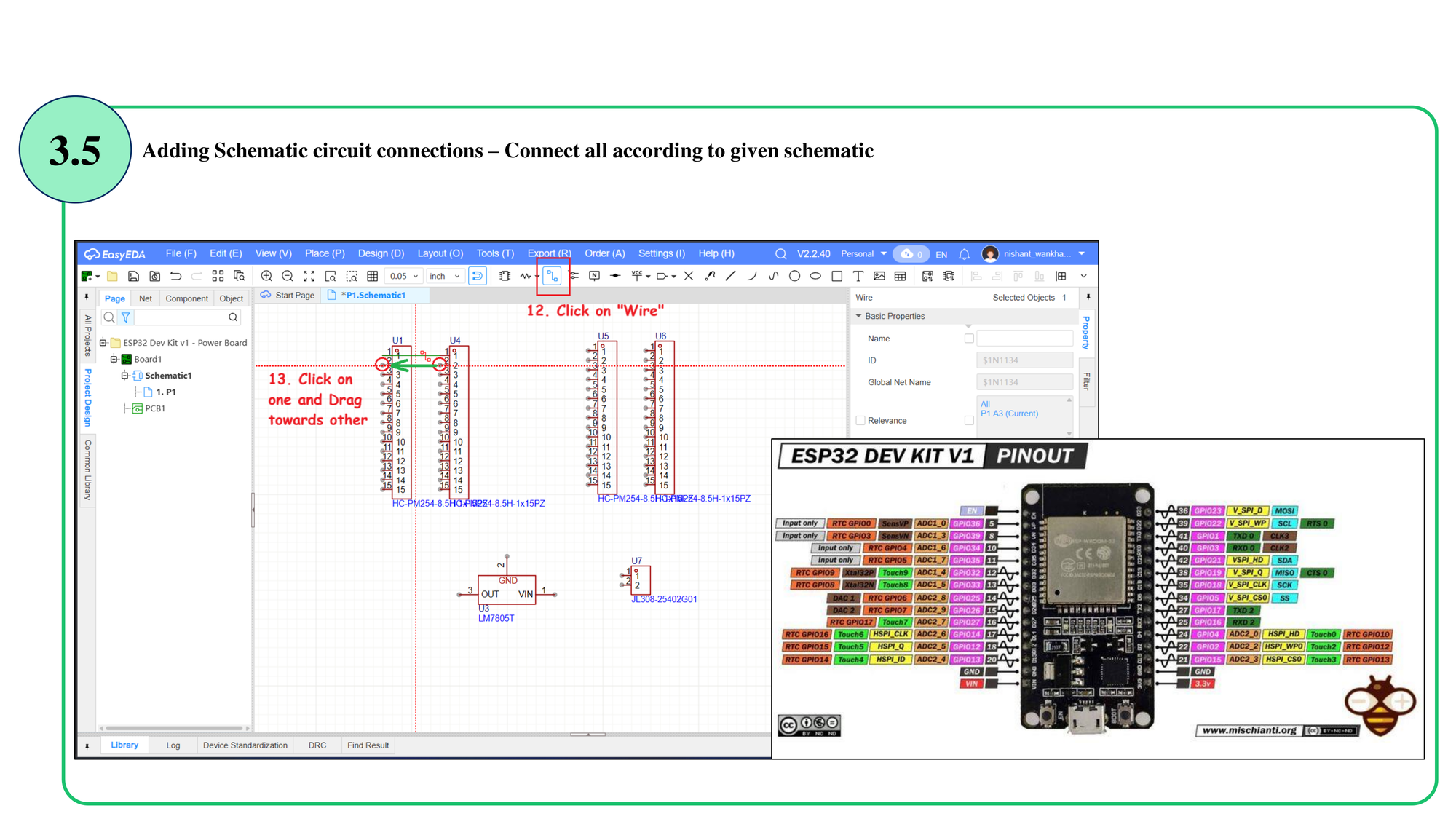Click the snap toggle button beside inch
Viewport: 1456px width, 819px height.
point(478,276)
